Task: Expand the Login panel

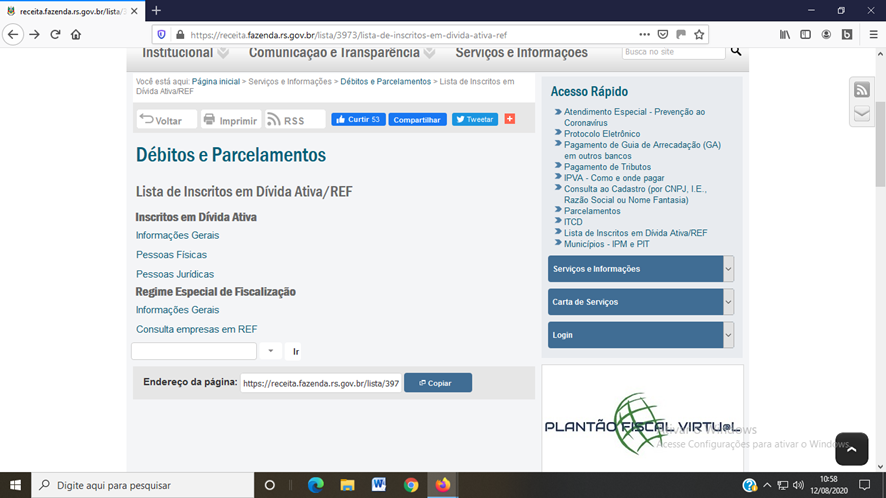Action: 728,335
